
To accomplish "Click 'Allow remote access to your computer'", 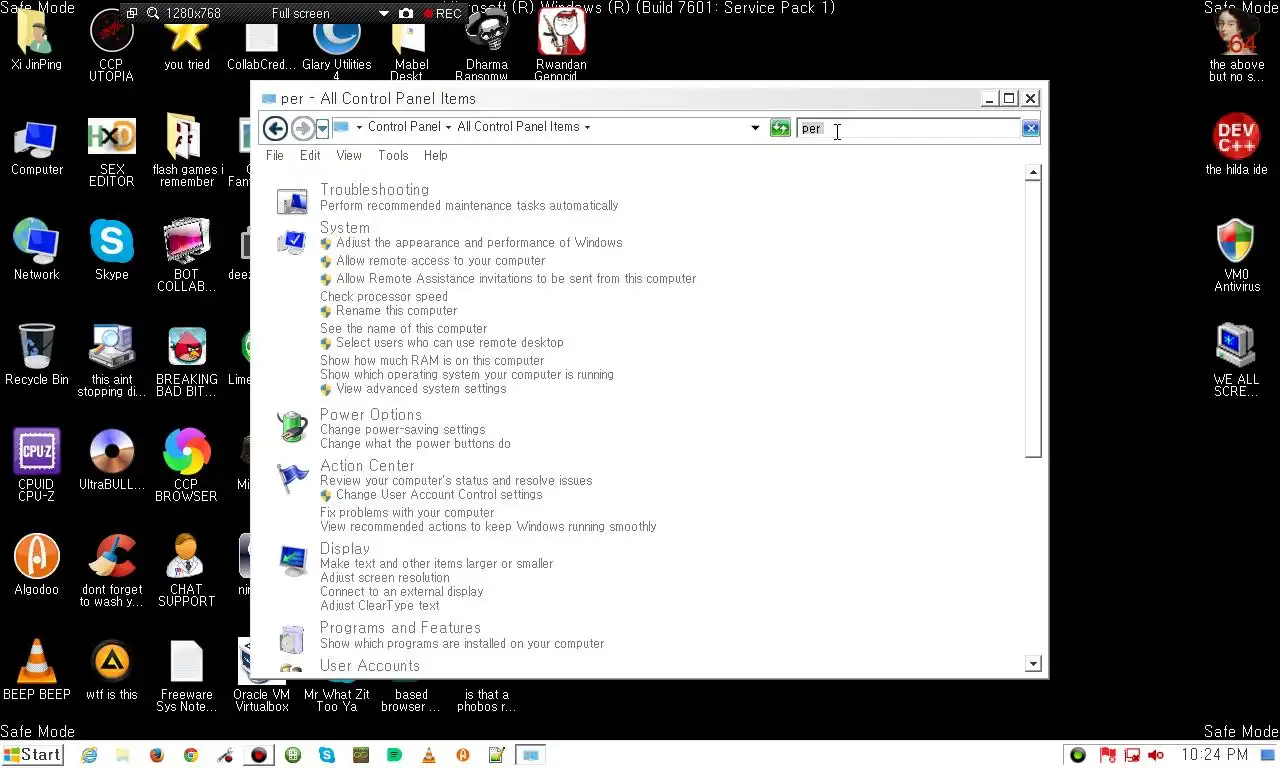I will point(441,261).
